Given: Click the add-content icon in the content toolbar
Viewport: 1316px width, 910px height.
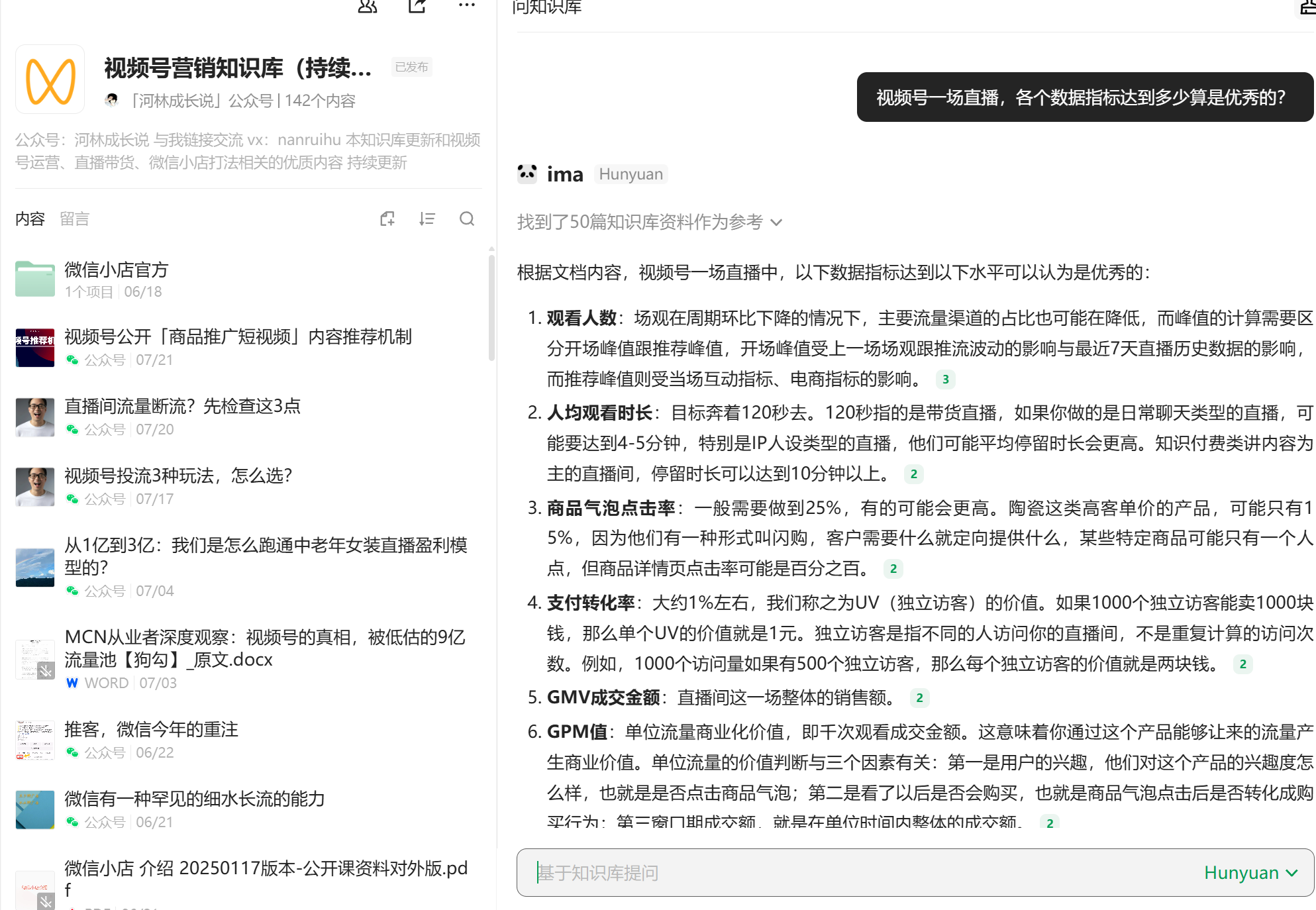Looking at the screenshot, I should (x=387, y=219).
